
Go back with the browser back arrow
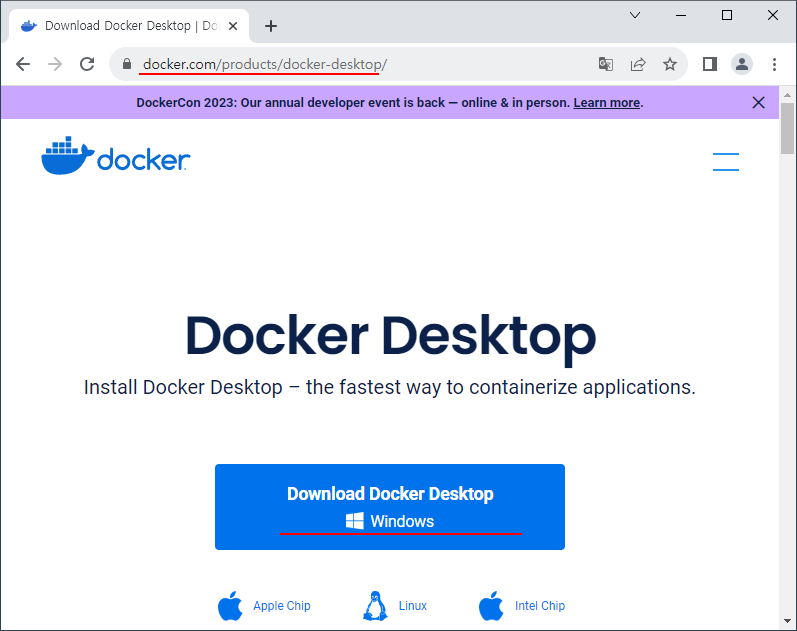[23, 64]
